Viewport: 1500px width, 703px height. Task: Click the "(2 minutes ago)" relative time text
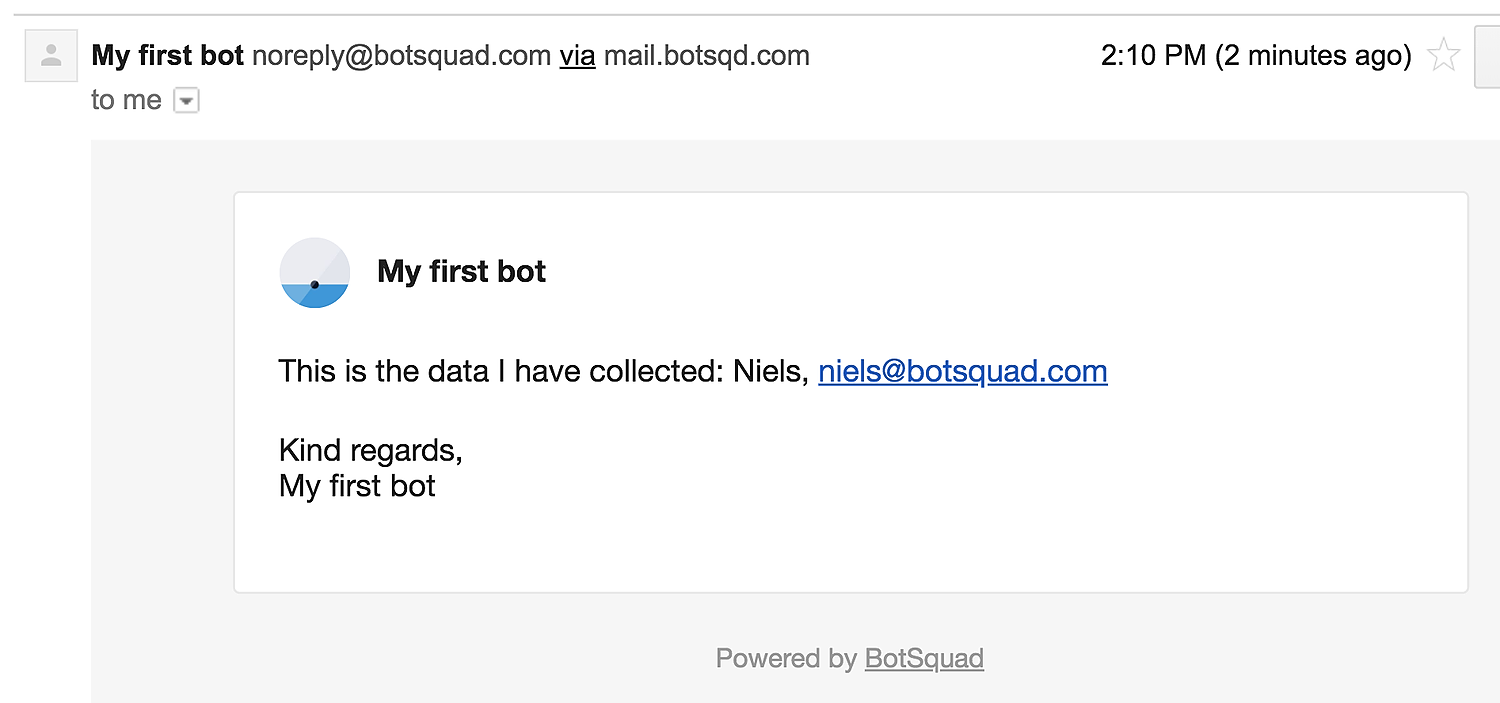1313,56
